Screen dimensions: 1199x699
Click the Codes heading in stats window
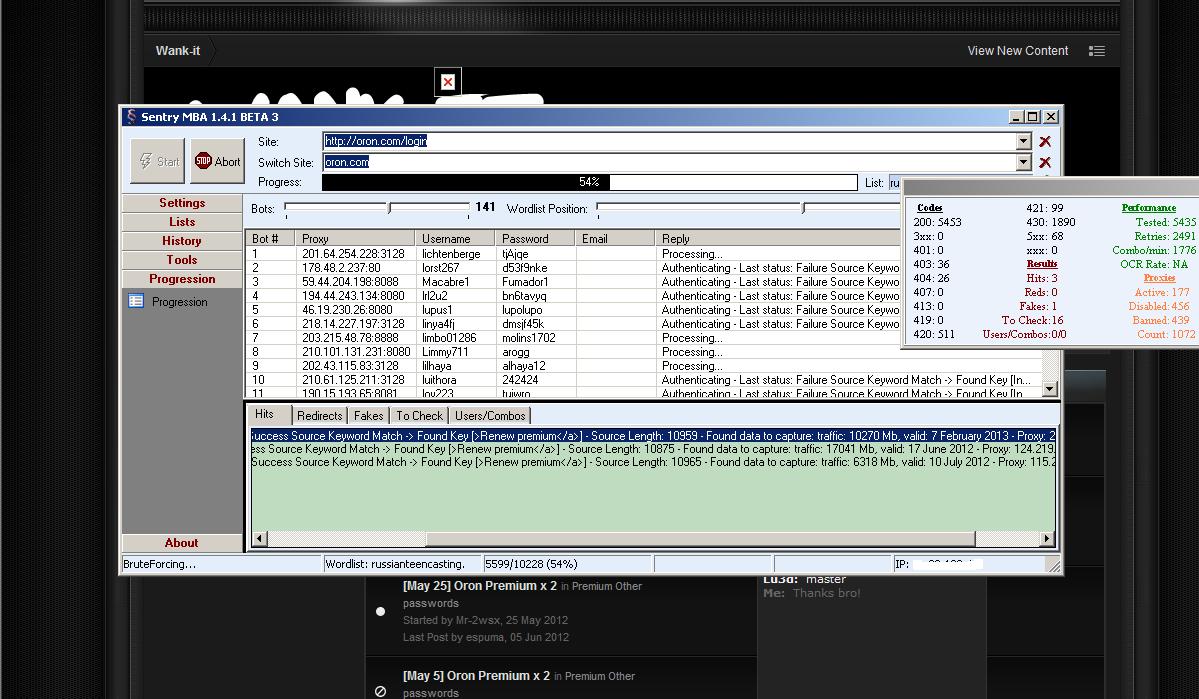tap(929, 208)
